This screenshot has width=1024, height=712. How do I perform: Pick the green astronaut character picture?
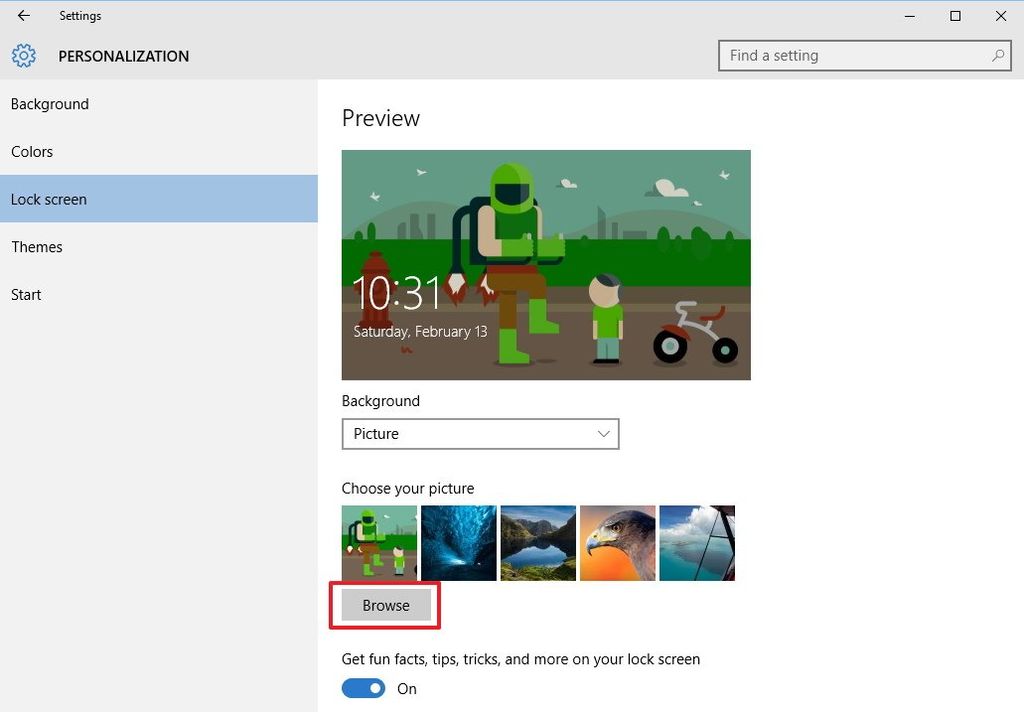pyautogui.click(x=379, y=543)
